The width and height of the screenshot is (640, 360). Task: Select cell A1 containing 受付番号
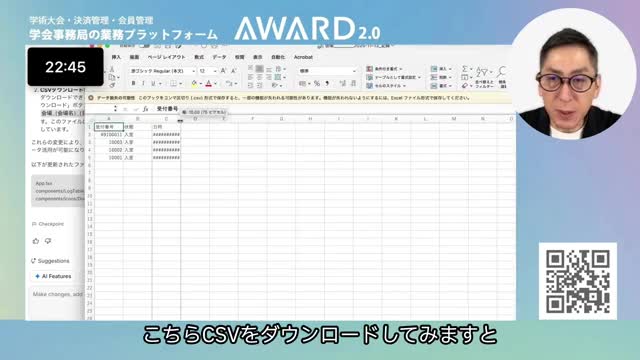point(109,127)
